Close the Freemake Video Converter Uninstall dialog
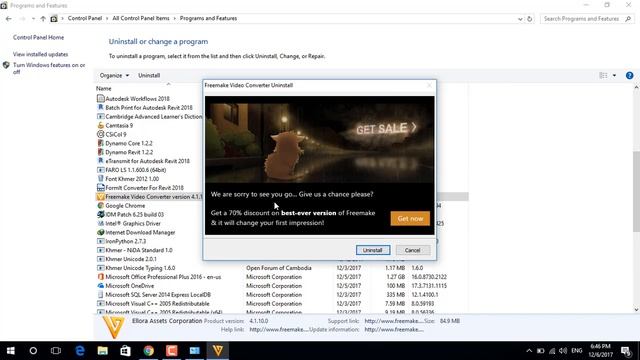640x360 pixels. coord(429,85)
